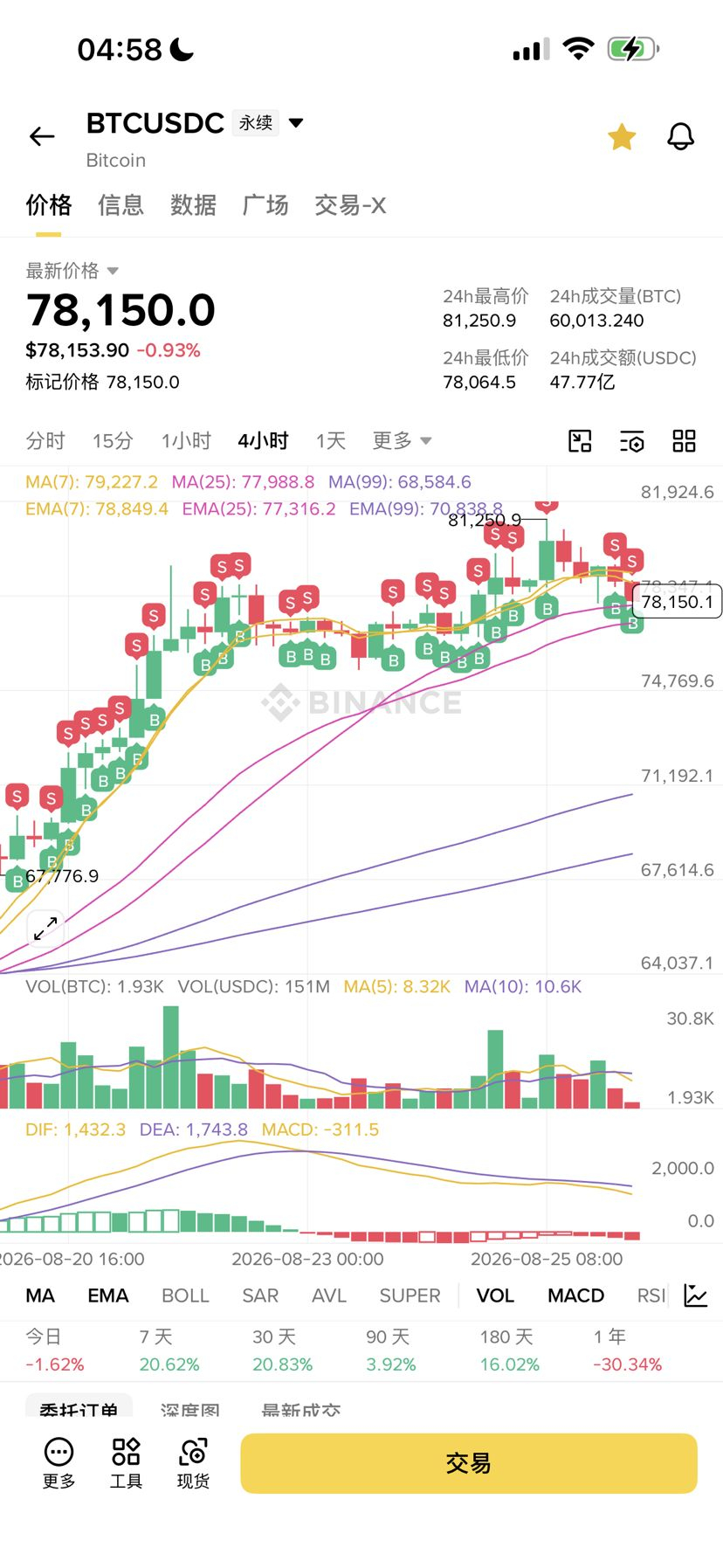Switch to the 广场 tab

265,205
